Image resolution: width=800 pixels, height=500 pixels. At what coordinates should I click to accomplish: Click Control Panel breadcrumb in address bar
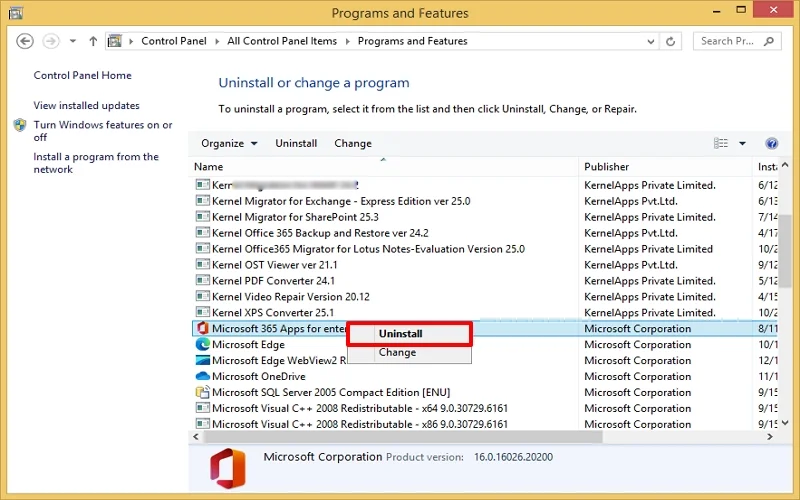[x=174, y=41]
